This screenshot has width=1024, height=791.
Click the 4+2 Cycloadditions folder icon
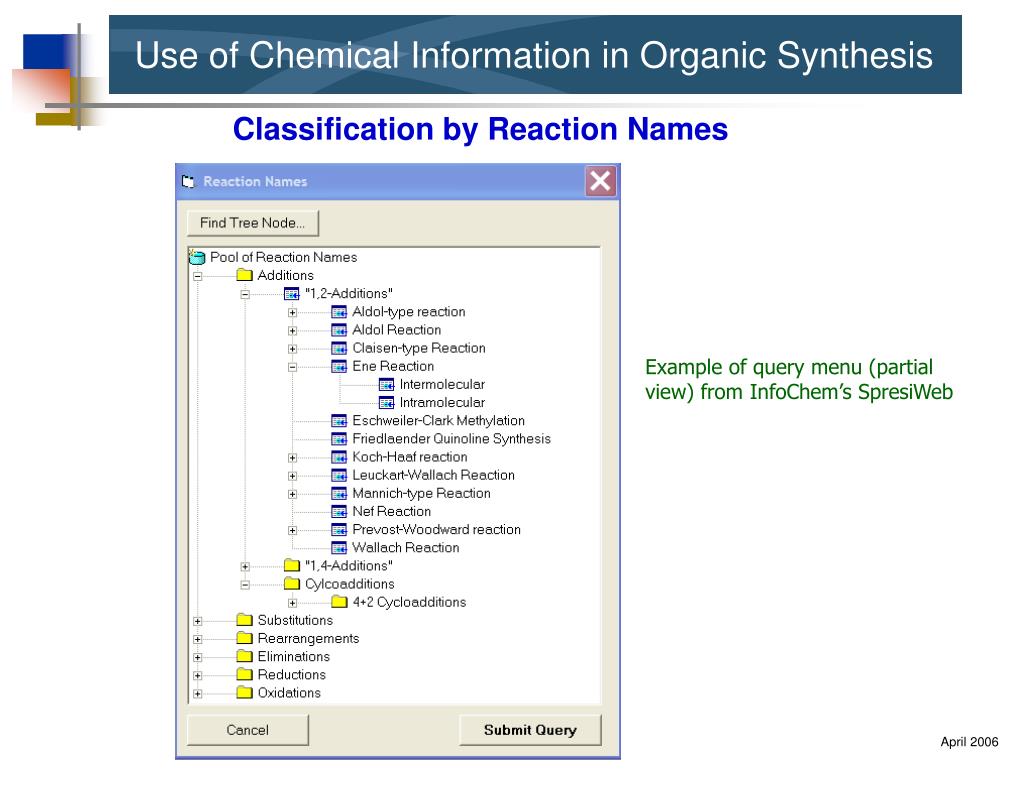[339, 602]
